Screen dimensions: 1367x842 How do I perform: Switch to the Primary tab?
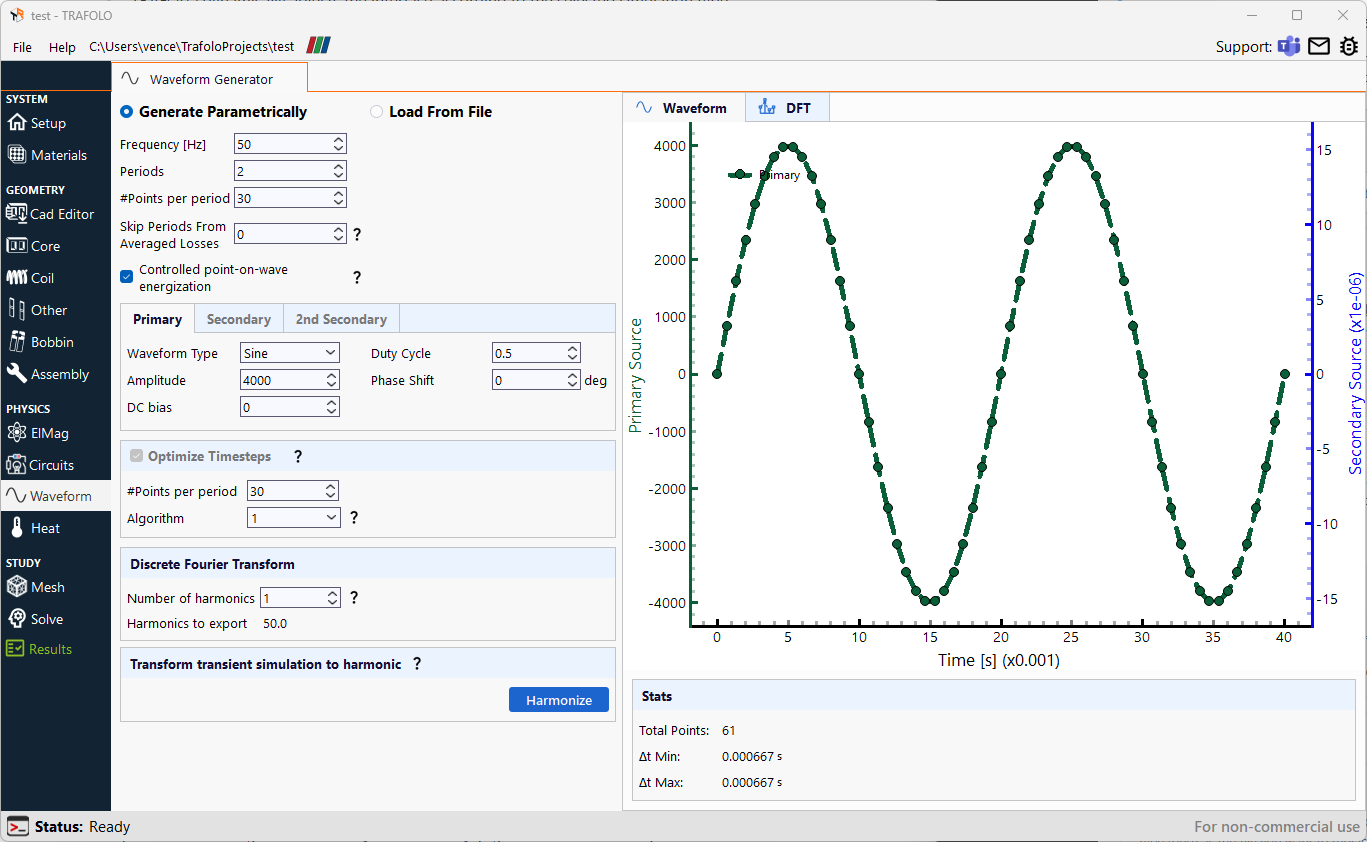tap(157, 319)
